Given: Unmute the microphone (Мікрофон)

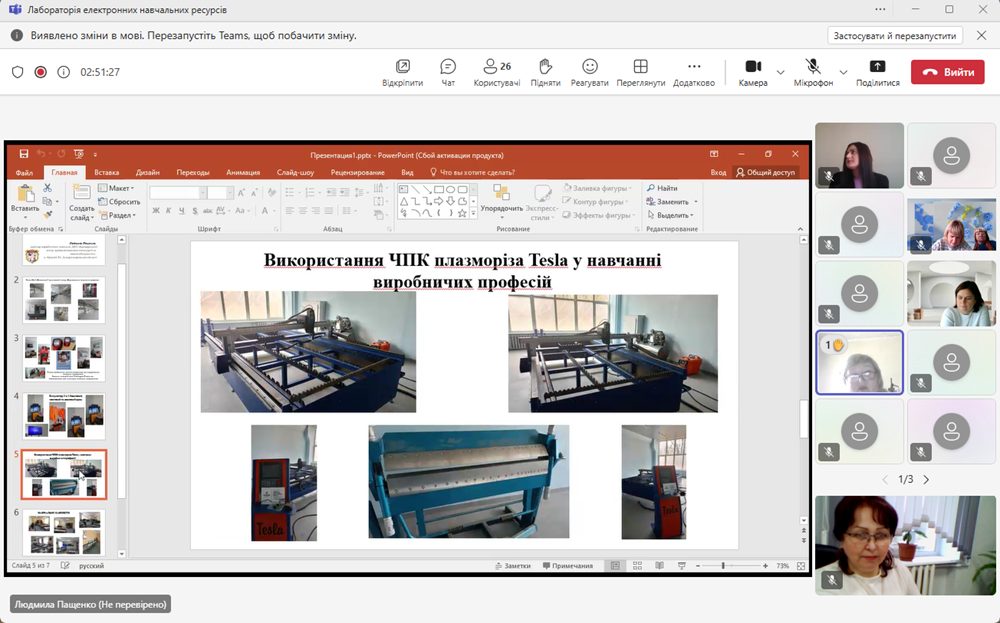Looking at the screenshot, I should click(x=813, y=67).
